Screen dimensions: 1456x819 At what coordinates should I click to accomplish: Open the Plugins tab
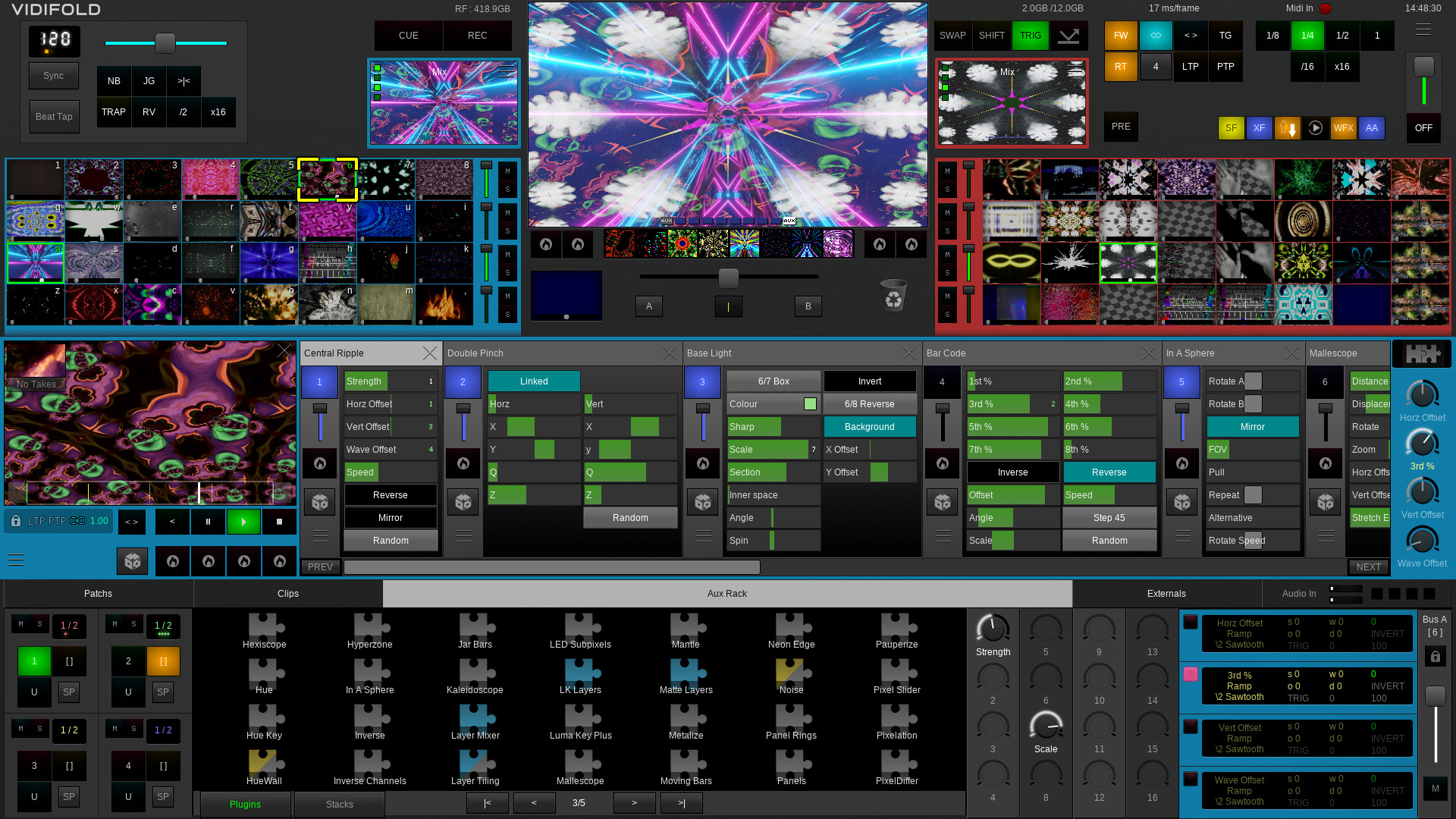[245, 805]
